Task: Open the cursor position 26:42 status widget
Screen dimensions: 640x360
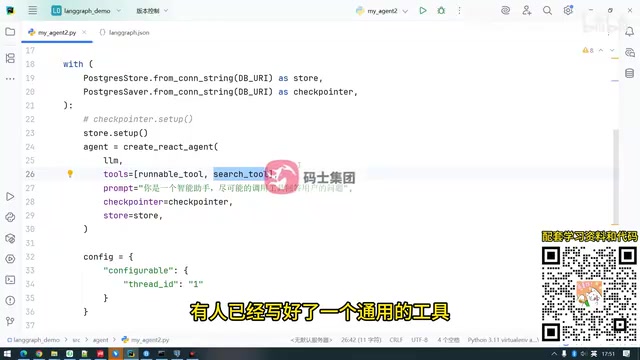Action: [x=361, y=340]
